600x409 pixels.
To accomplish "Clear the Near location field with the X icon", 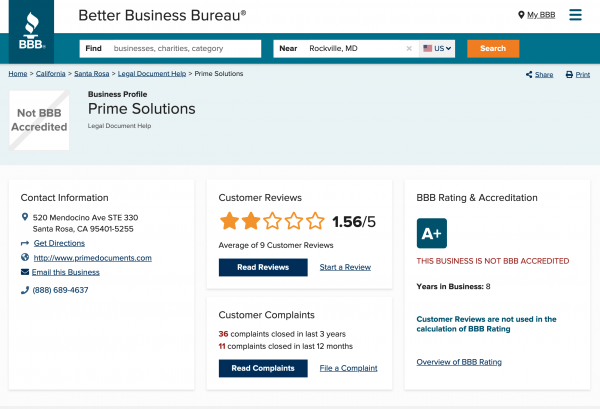I will coord(409,49).
